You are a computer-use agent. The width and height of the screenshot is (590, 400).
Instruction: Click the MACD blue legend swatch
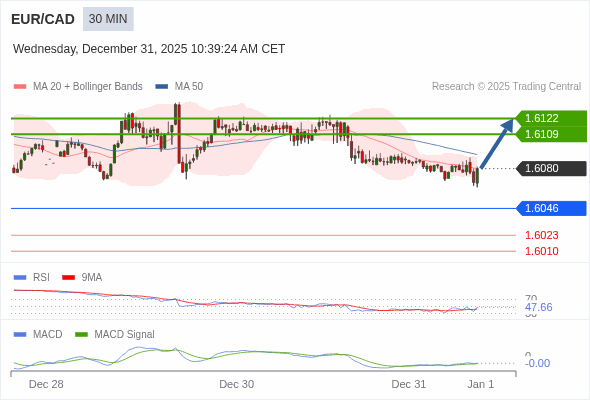click(20, 335)
